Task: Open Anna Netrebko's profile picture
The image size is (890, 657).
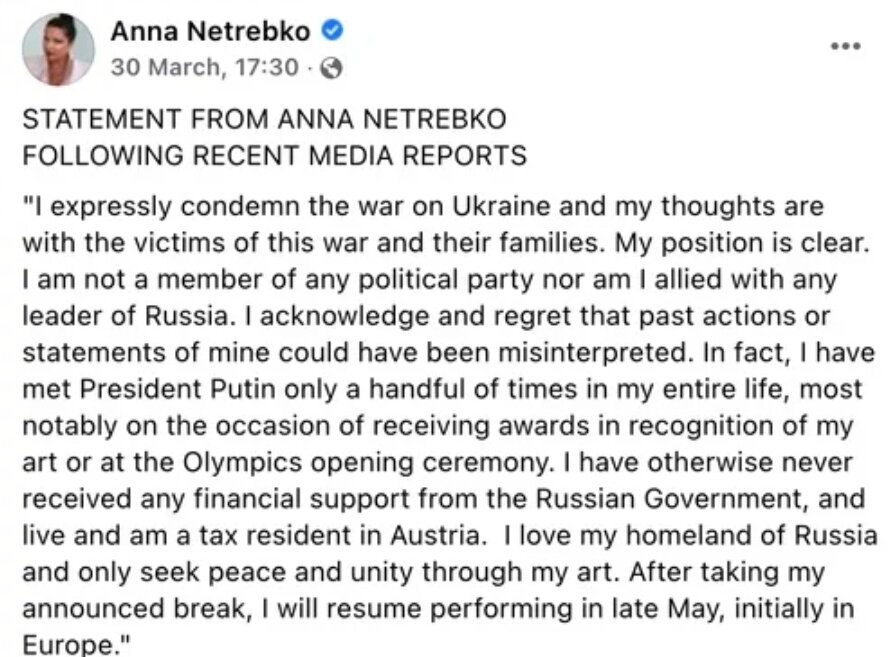Action: pos(58,49)
